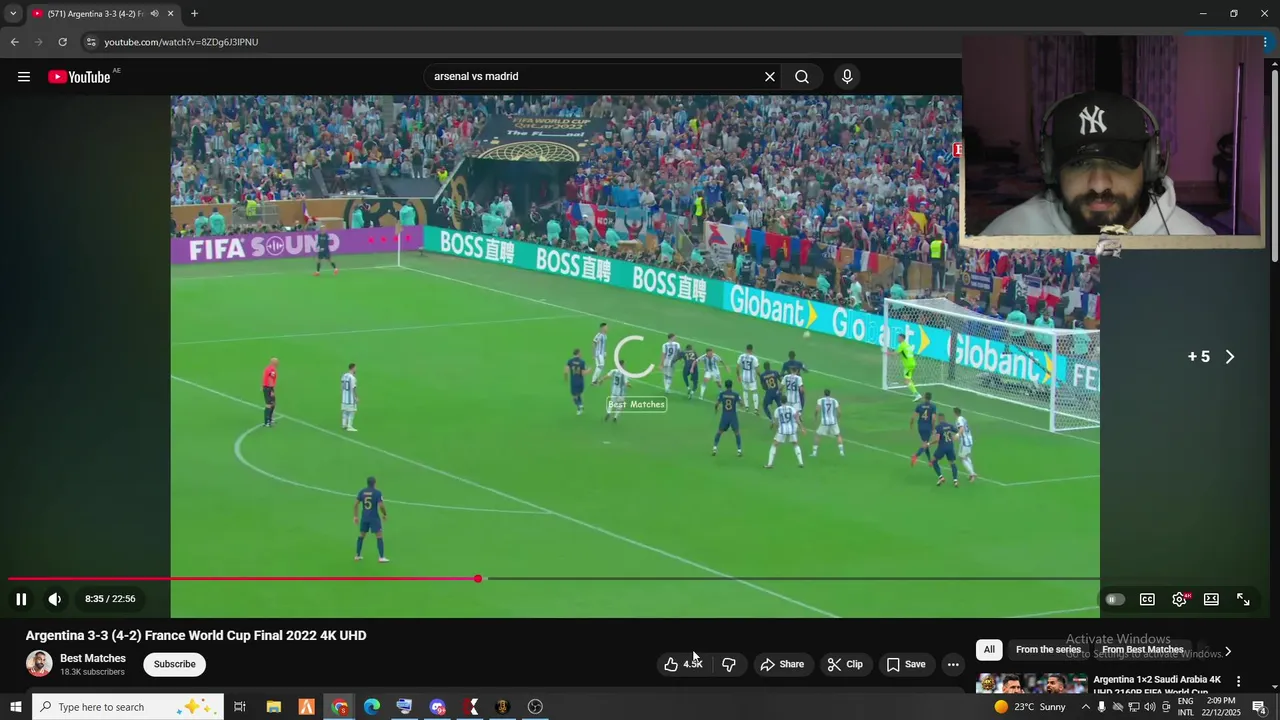Like the video (4.5K)
Image resolution: width=1280 pixels, height=720 pixels.
point(685,664)
